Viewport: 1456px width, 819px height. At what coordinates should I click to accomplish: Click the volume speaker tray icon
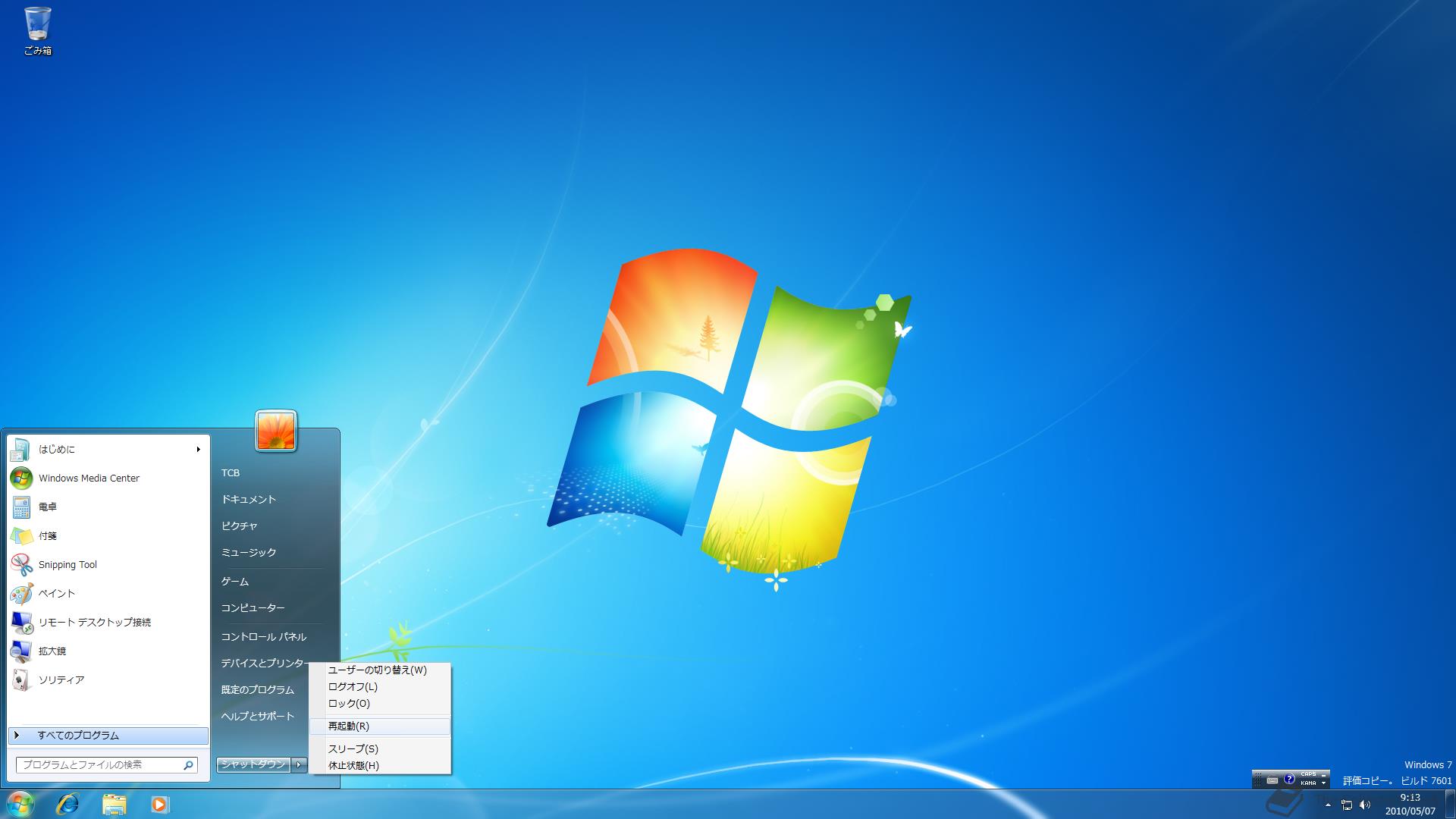(1365, 805)
